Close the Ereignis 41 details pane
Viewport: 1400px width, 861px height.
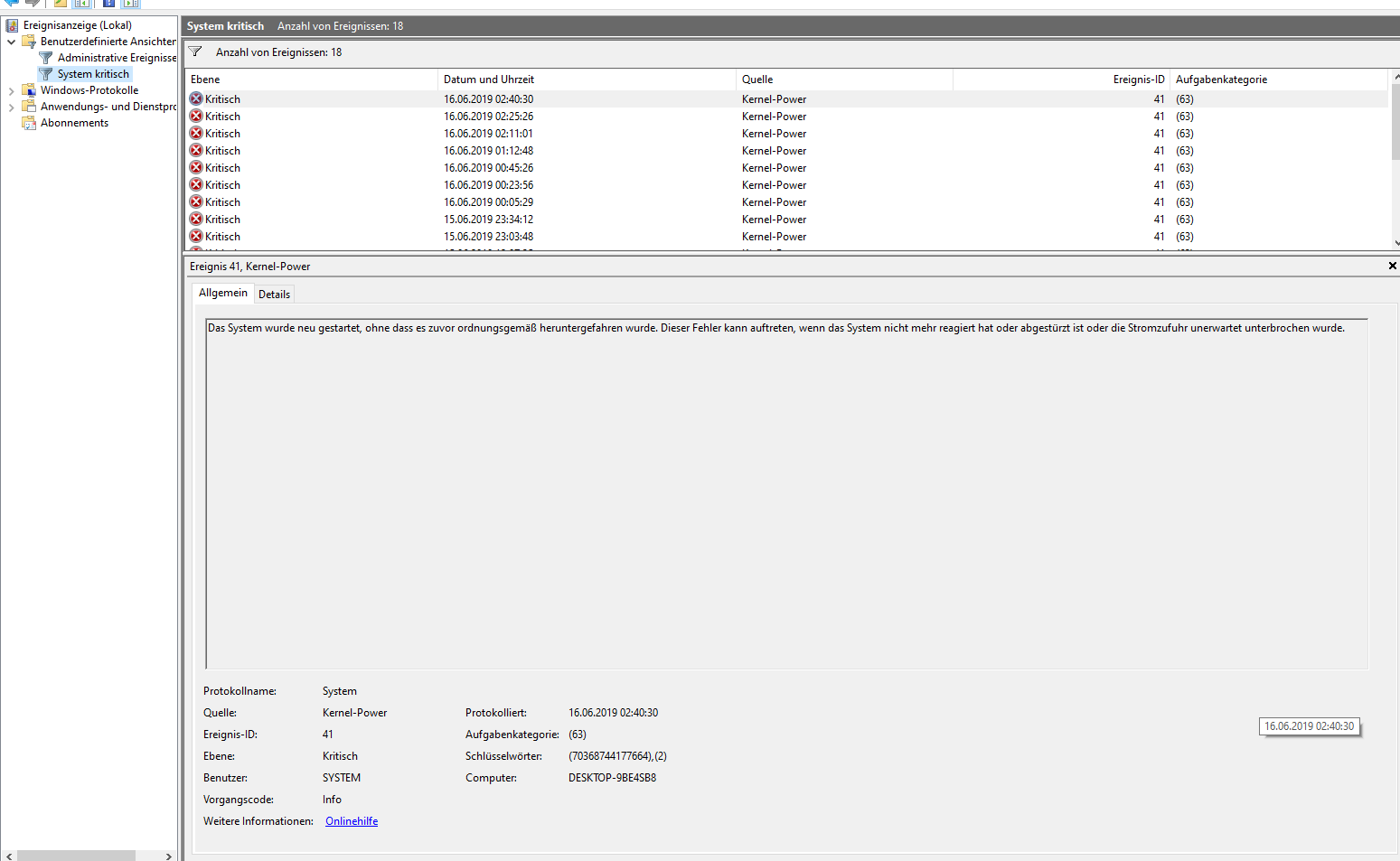(1392, 266)
